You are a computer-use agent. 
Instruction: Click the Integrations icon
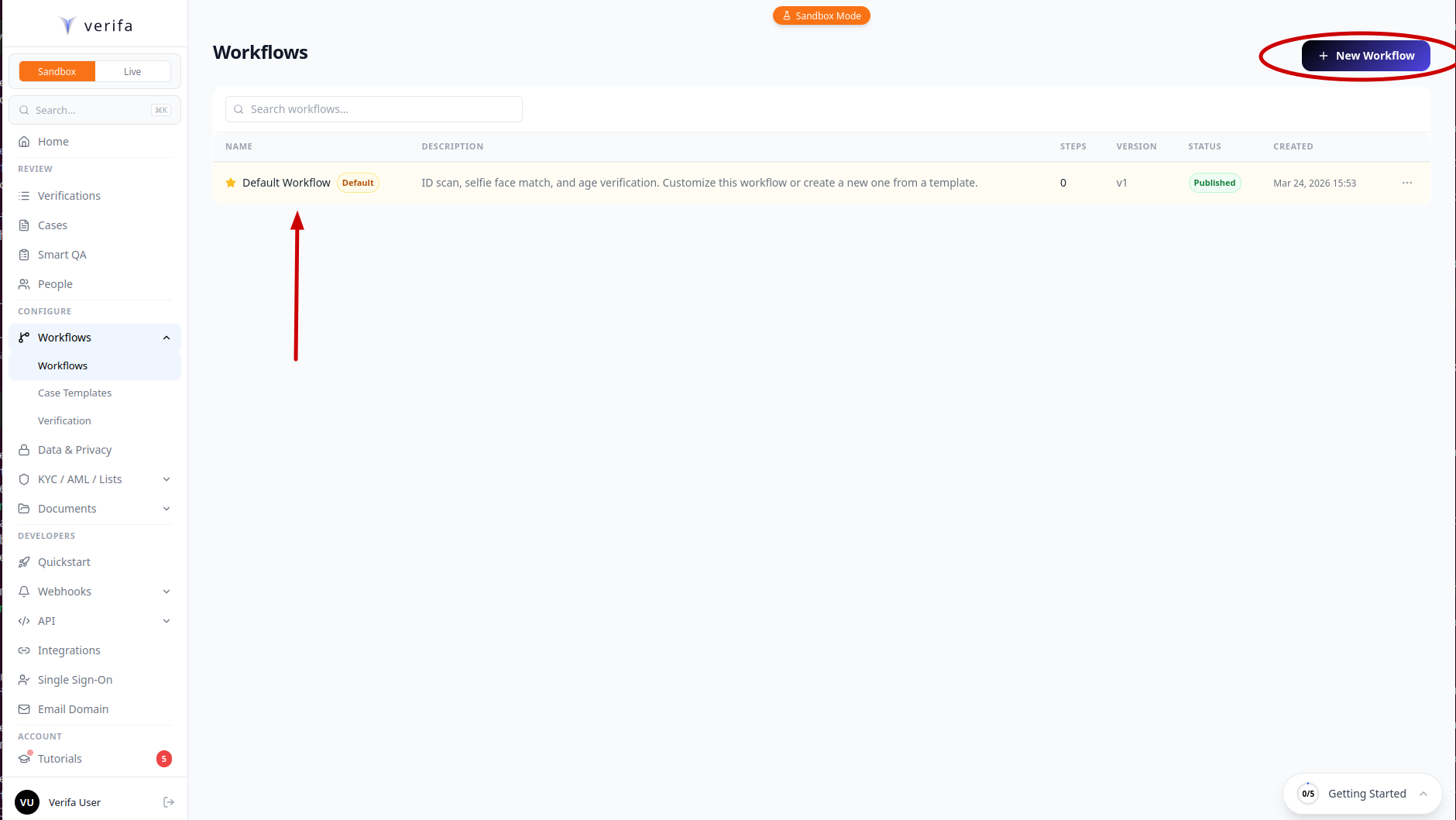click(26, 650)
